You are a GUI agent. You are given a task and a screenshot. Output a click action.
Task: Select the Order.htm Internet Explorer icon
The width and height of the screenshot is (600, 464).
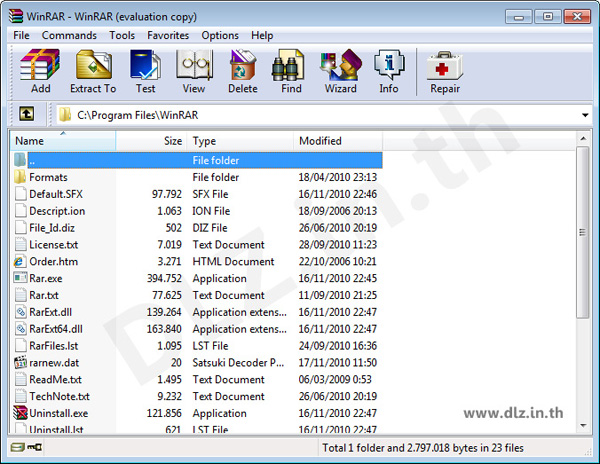[x=20, y=261]
